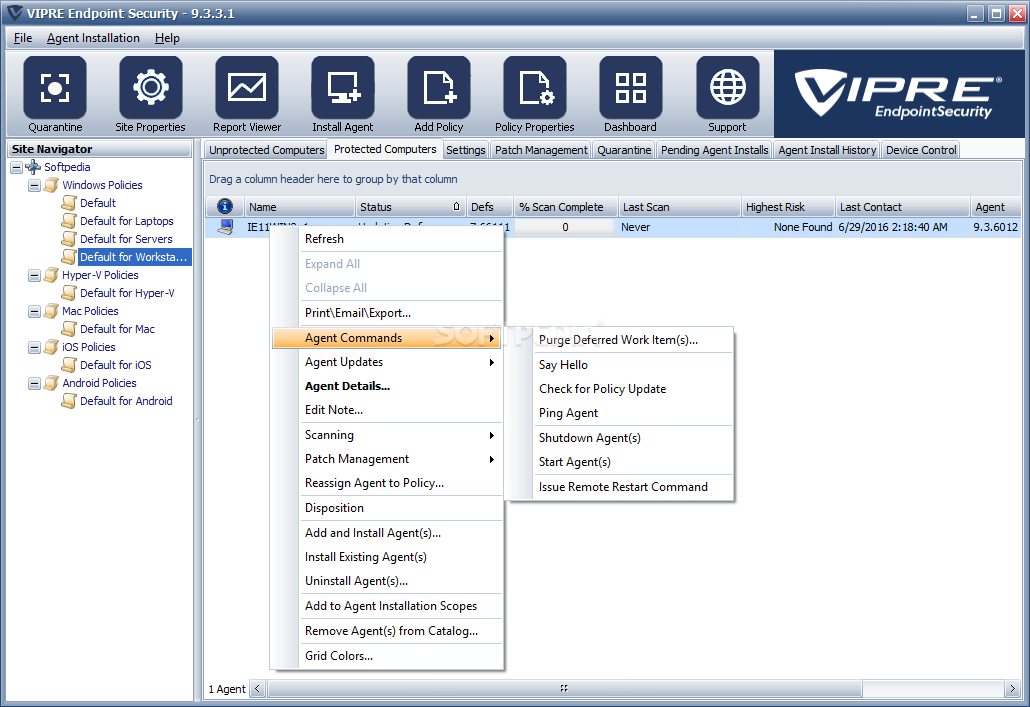Launch the Report Viewer icon

[247, 87]
